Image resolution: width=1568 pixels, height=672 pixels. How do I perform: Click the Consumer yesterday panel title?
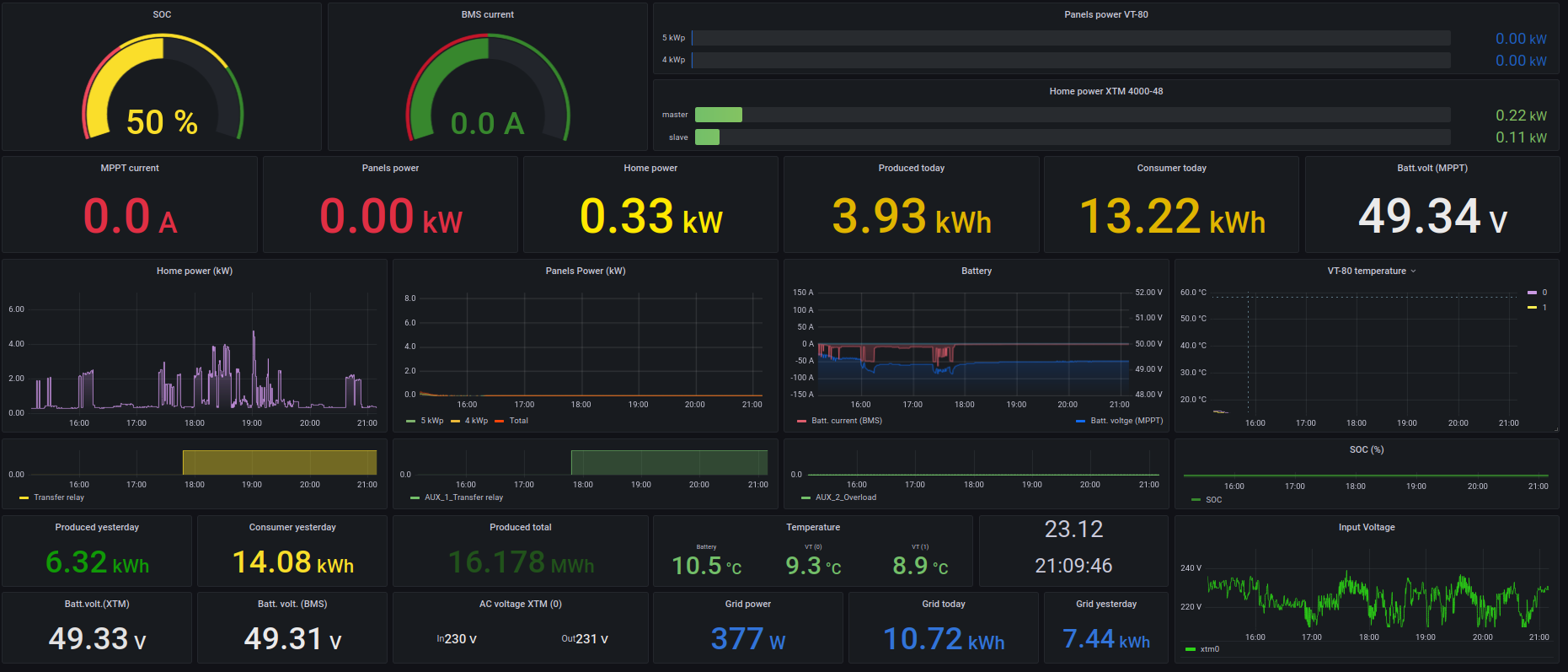click(x=292, y=527)
